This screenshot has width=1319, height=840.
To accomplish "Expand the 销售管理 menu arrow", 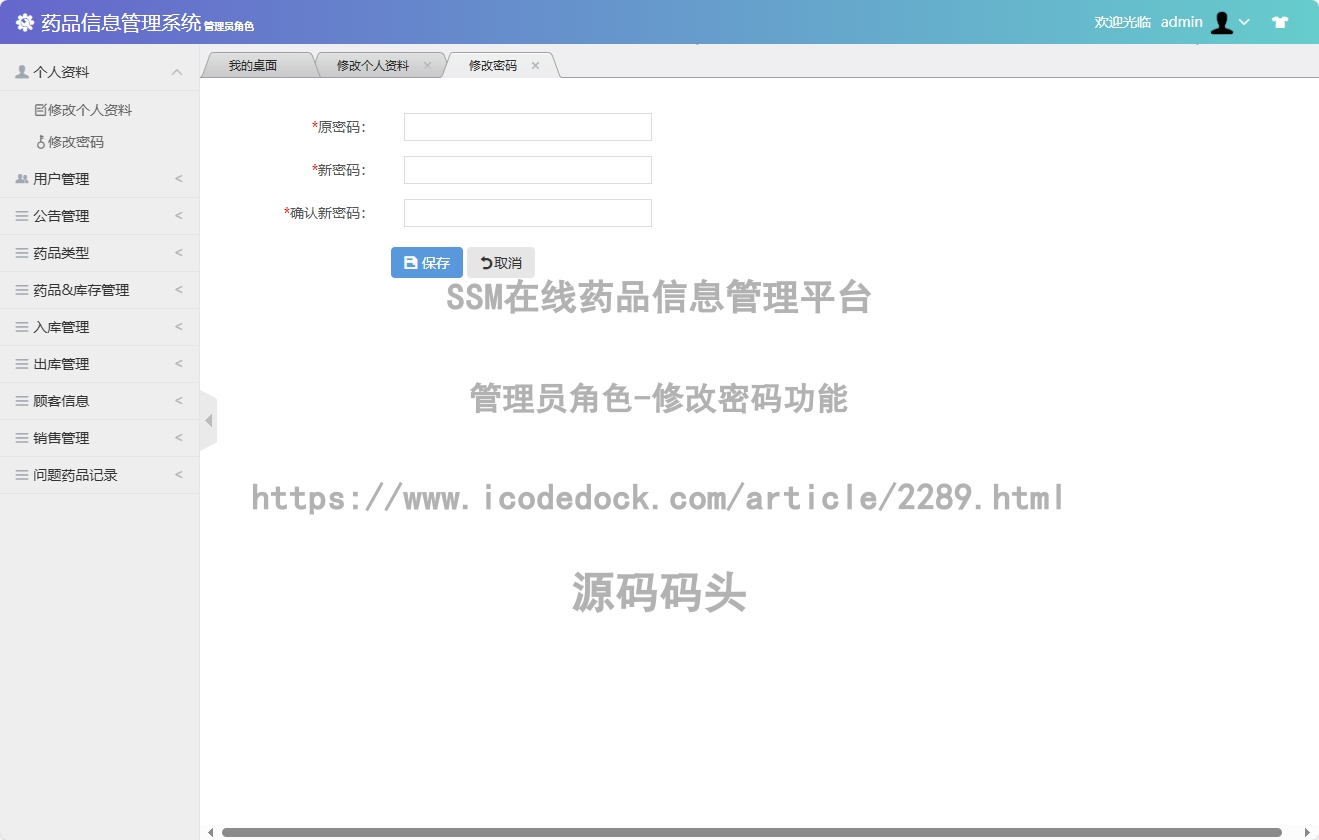I will [178, 438].
